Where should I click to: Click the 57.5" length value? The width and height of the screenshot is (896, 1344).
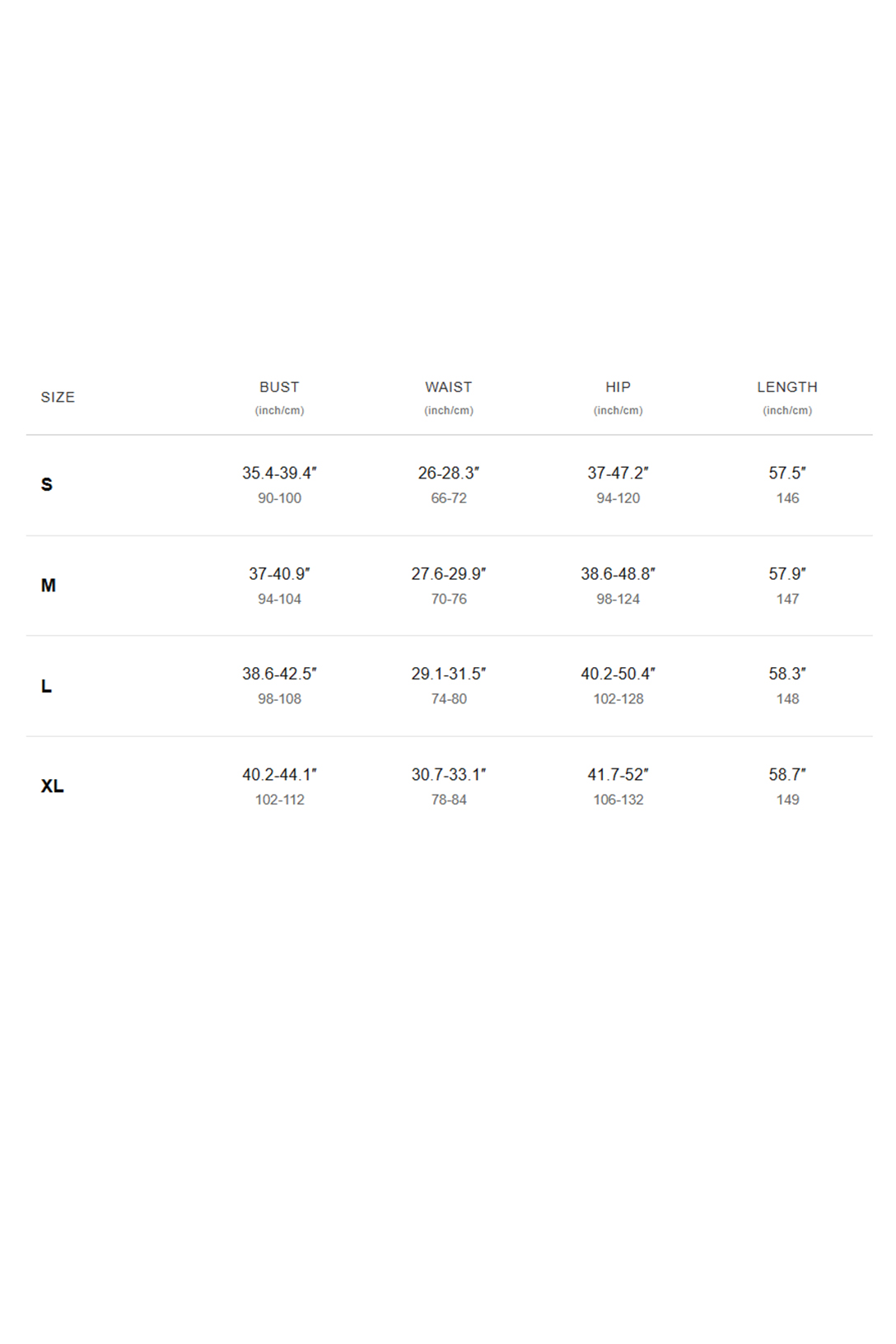click(787, 473)
